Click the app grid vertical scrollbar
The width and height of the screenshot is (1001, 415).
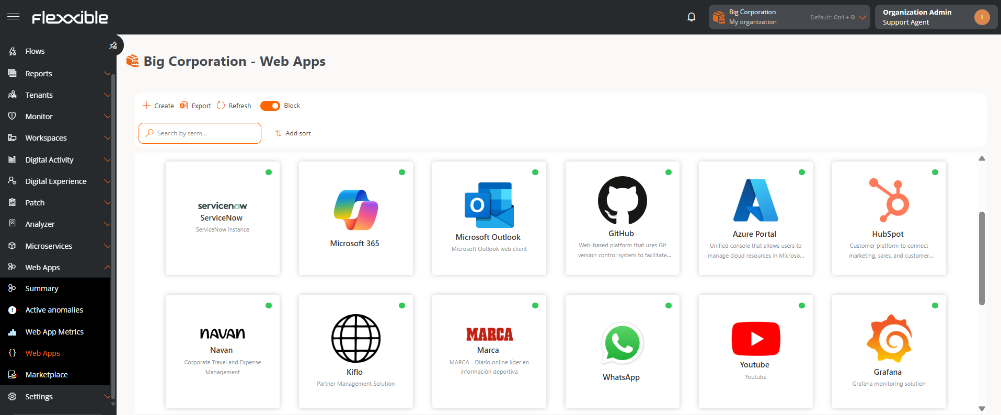982,259
